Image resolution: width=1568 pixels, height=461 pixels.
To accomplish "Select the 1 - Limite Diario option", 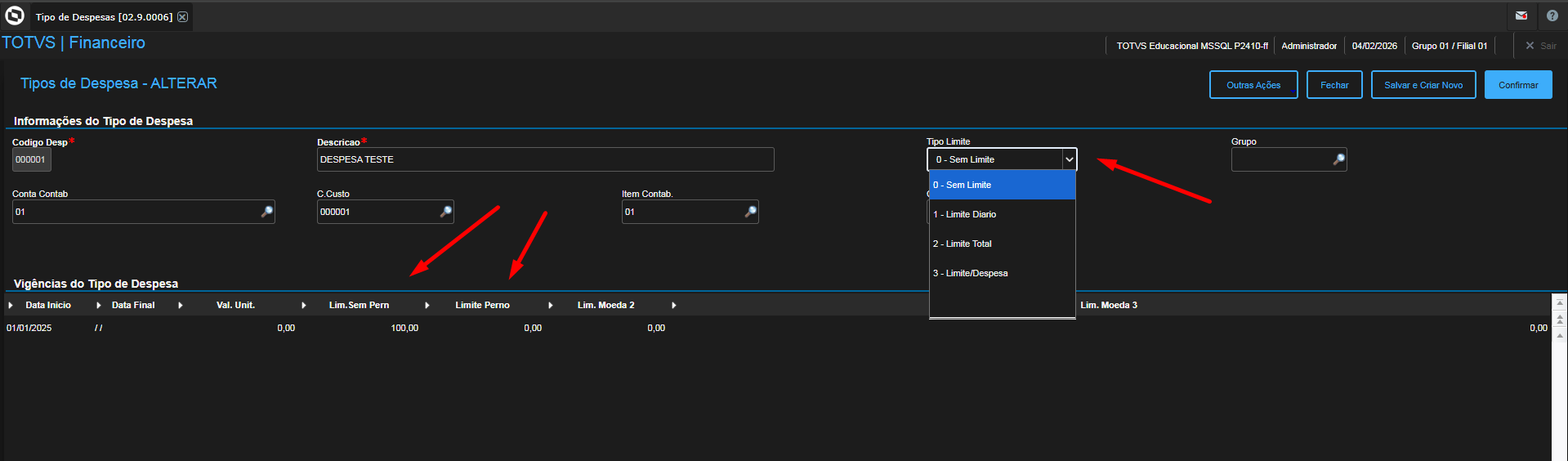I will click(1002, 214).
